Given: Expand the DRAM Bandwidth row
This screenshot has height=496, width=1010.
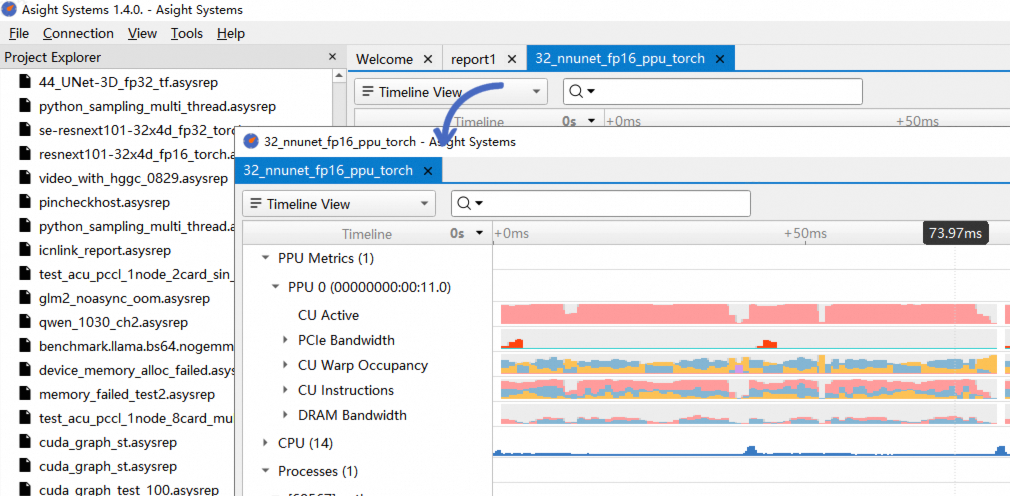Looking at the screenshot, I should [285, 415].
